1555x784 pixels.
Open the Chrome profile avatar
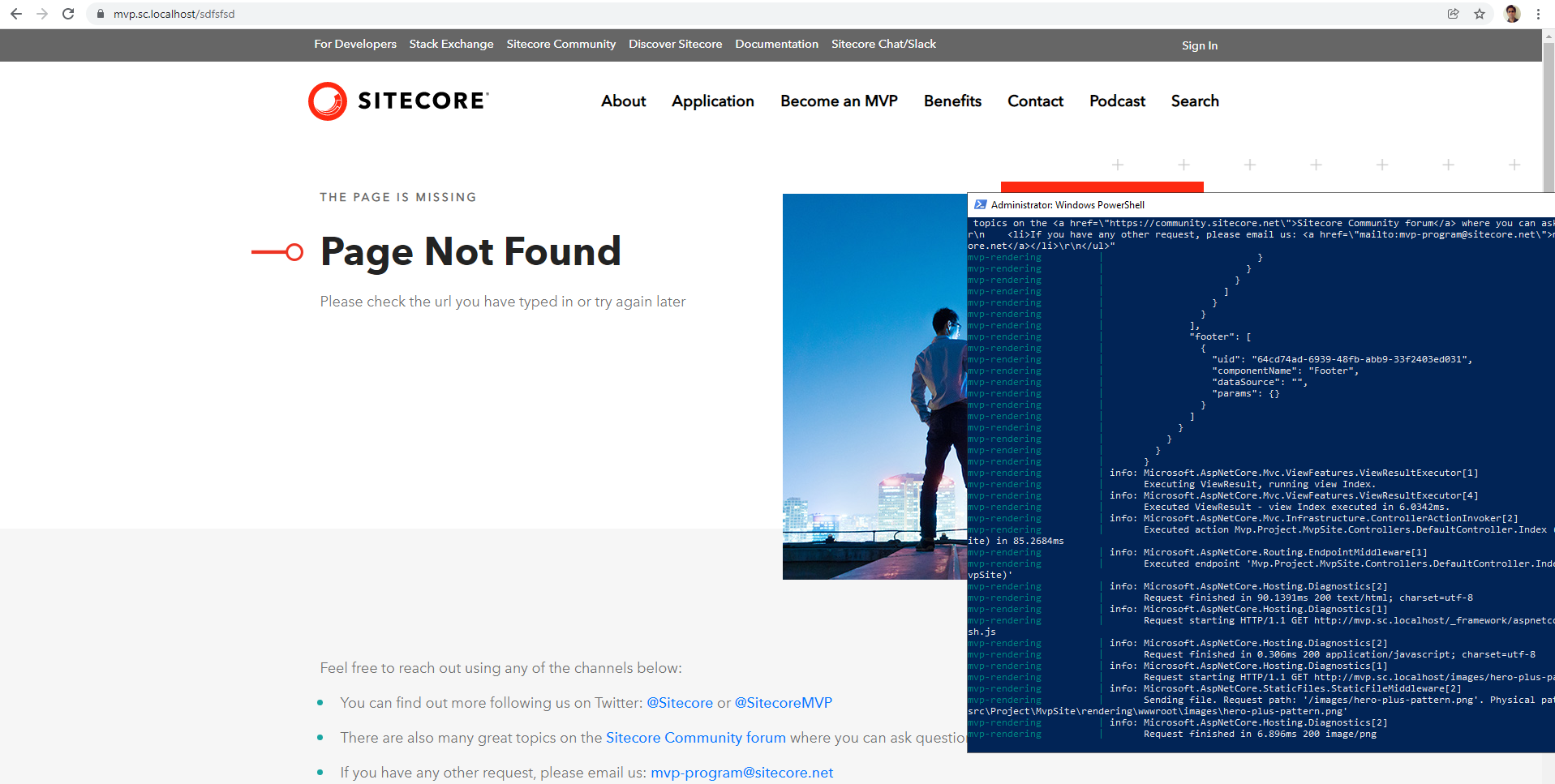[x=1512, y=14]
